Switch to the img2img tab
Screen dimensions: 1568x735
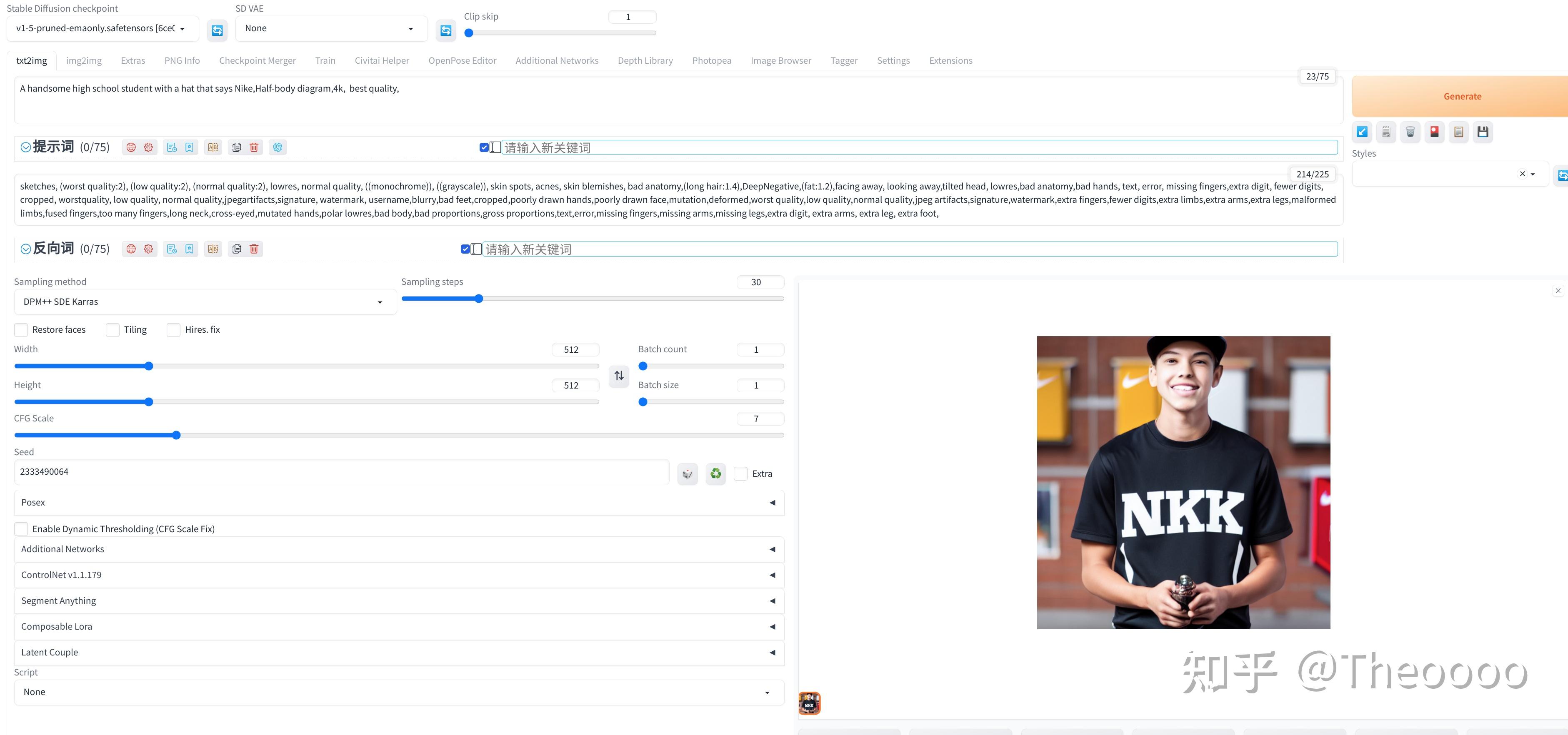84,60
